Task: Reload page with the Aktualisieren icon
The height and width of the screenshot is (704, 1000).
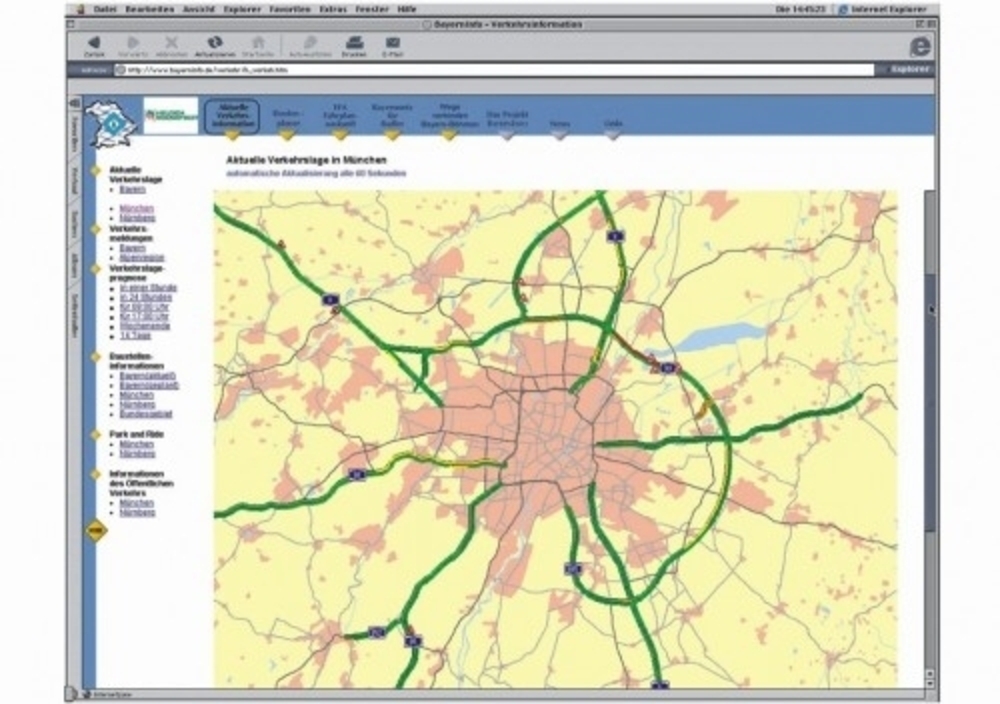Action: (x=214, y=43)
